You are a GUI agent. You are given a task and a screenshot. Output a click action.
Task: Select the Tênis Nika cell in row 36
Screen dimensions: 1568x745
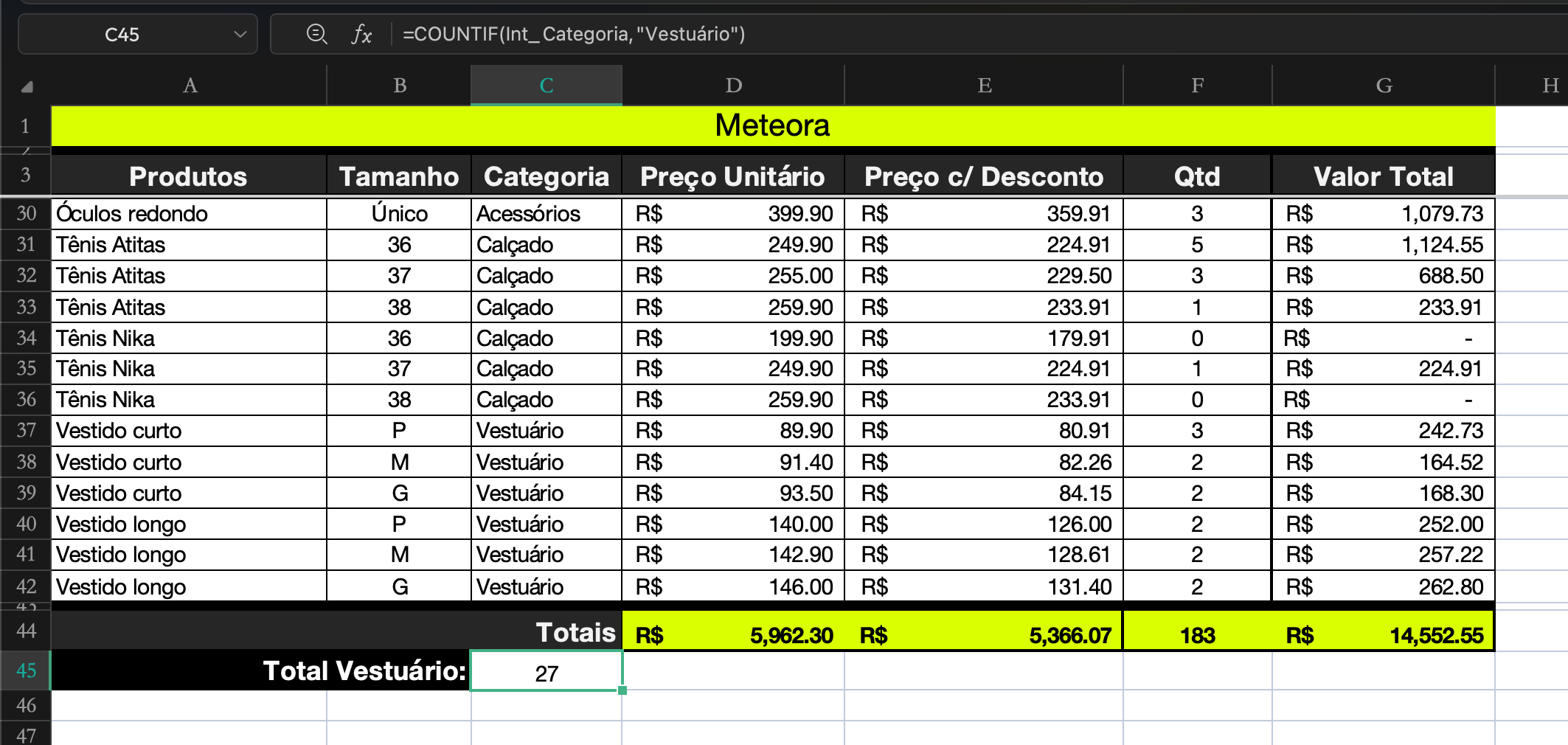point(189,399)
